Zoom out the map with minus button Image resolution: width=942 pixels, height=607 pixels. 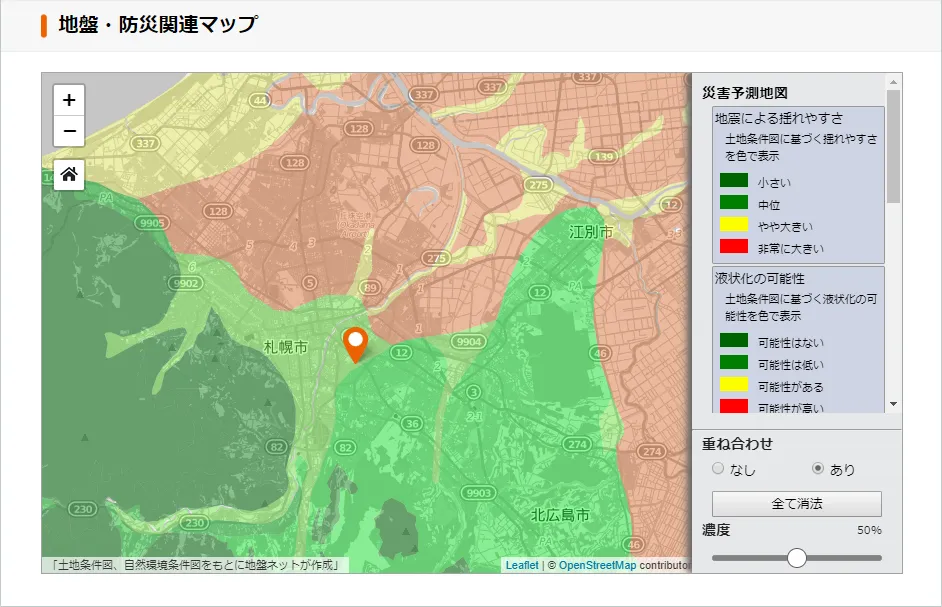[x=69, y=131]
